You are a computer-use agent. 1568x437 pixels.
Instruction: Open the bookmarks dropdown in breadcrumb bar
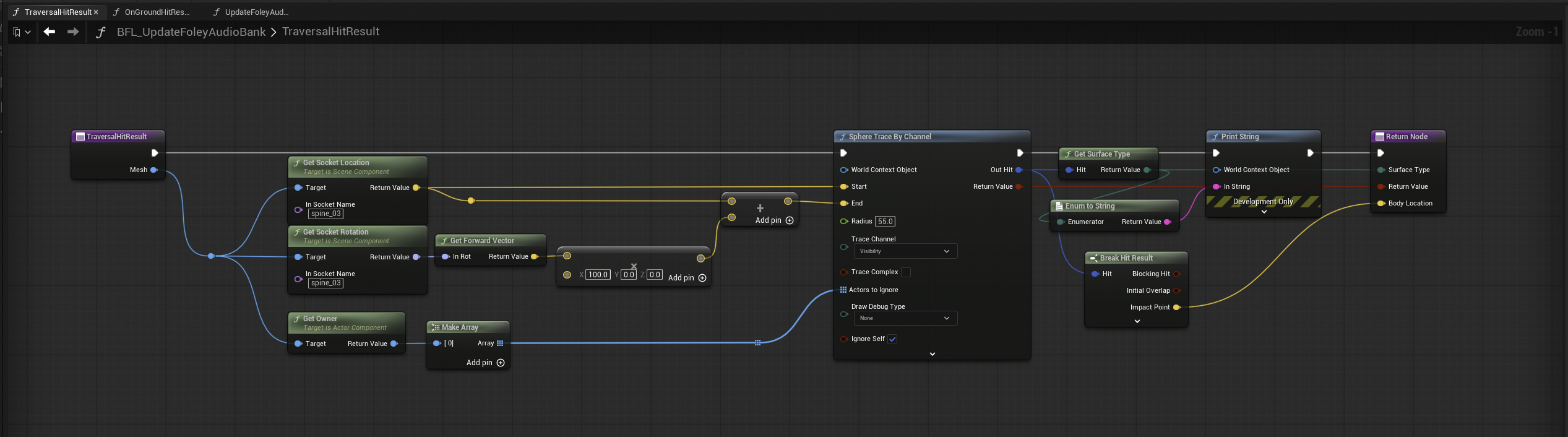pyautogui.click(x=22, y=32)
